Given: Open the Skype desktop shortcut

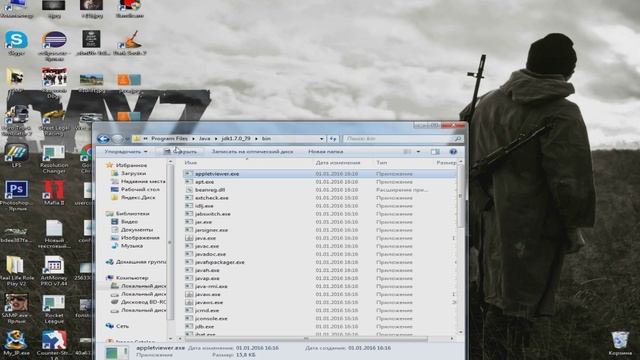Looking at the screenshot, I should 16,43.
